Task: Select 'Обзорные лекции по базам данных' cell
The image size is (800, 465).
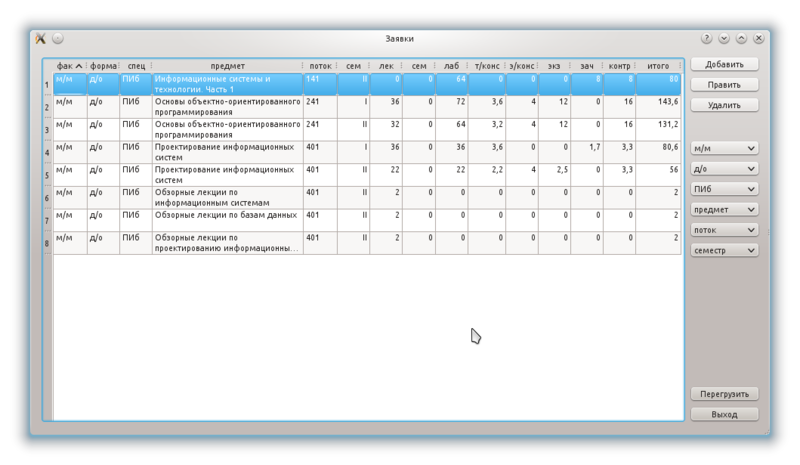Action: [x=228, y=221]
